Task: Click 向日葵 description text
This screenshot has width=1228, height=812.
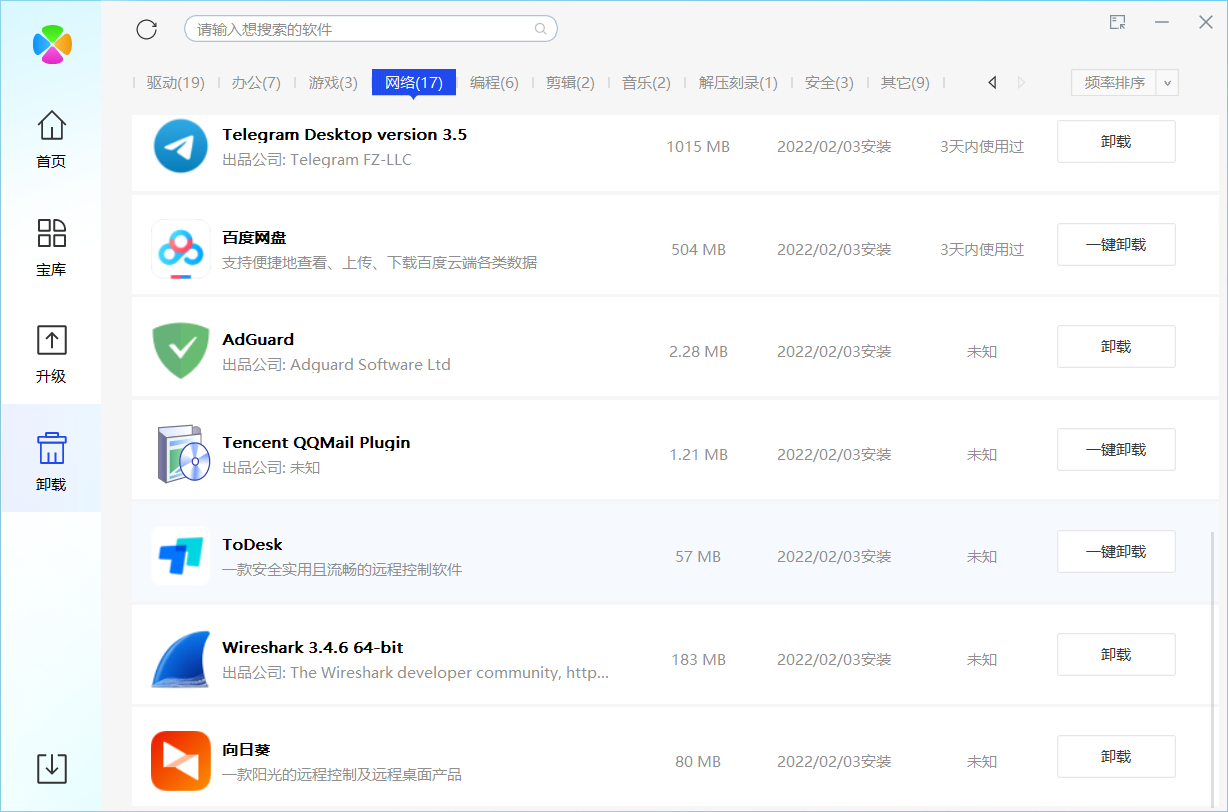Action: coord(342,774)
